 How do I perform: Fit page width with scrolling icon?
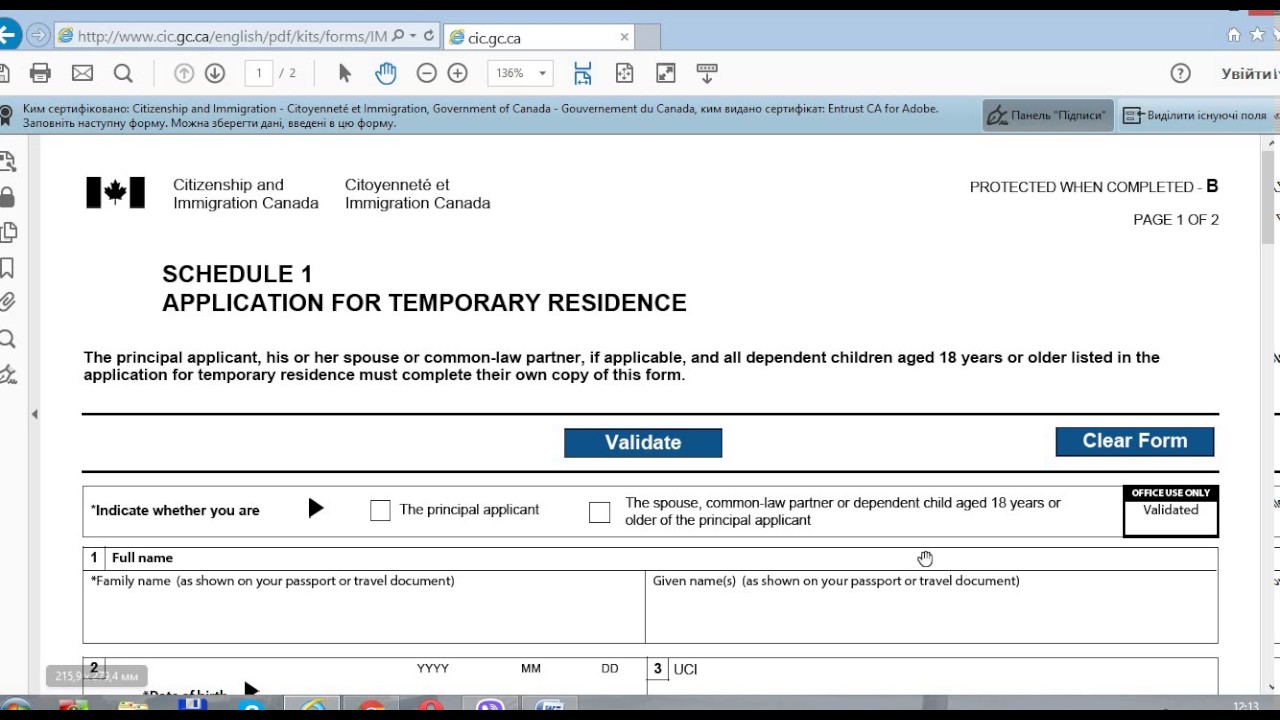click(583, 73)
